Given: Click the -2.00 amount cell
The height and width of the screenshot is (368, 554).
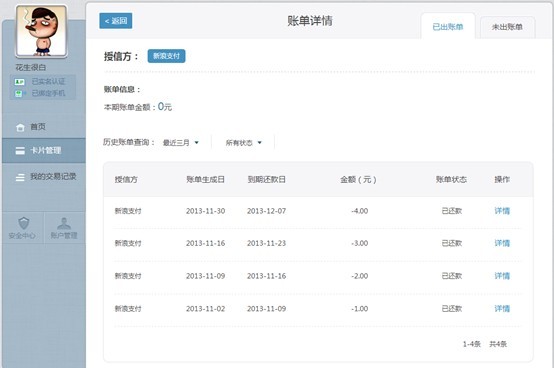Looking at the screenshot, I should coord(359,276).
